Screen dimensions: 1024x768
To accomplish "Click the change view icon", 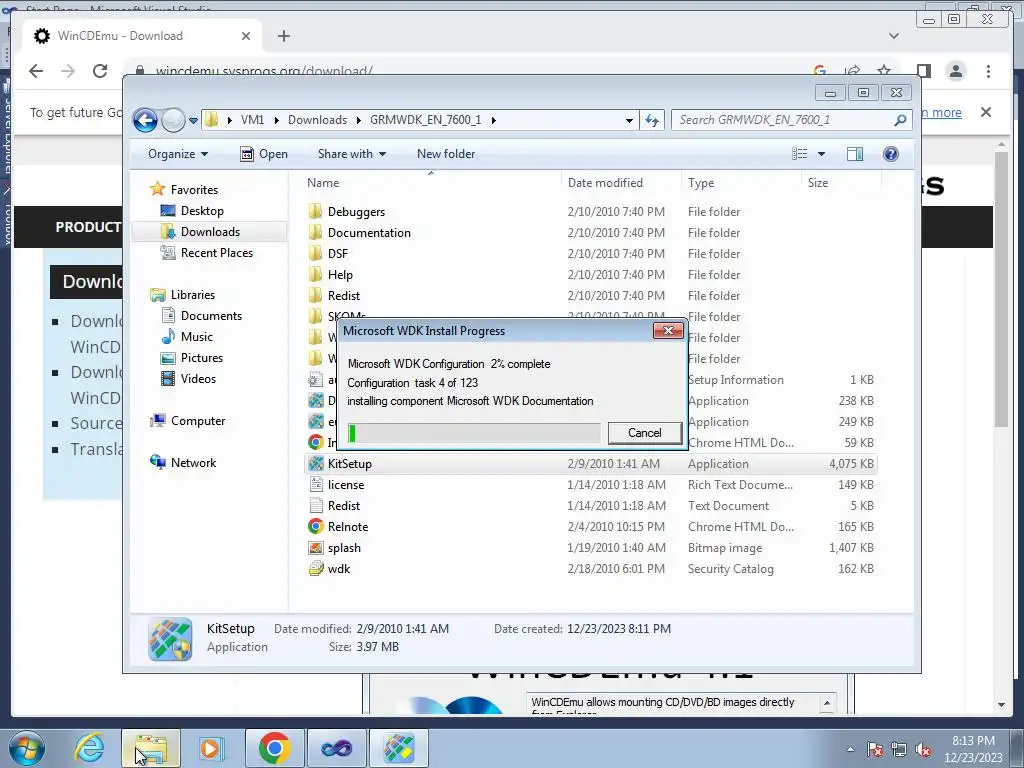I will [799, 154].
